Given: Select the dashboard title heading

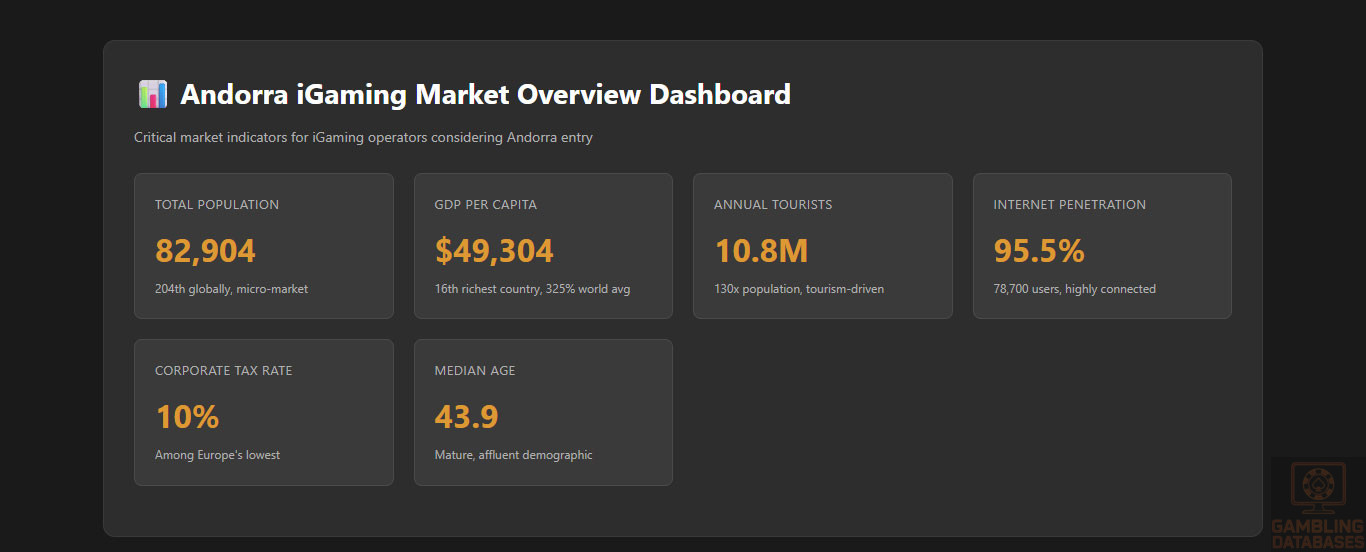Looking at the screenshot, I should point(485,95).
